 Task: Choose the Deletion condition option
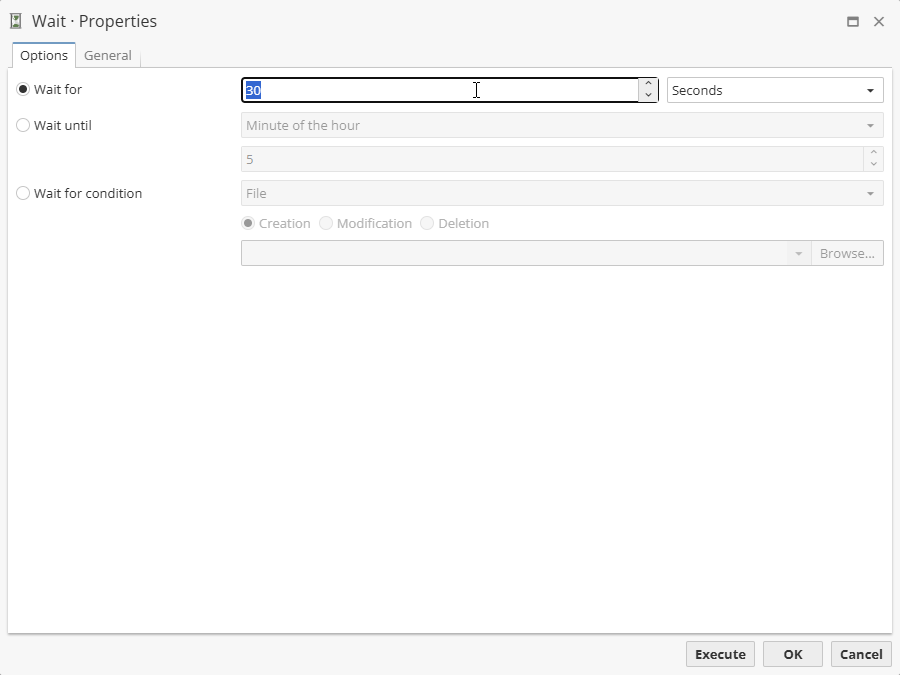427,223
